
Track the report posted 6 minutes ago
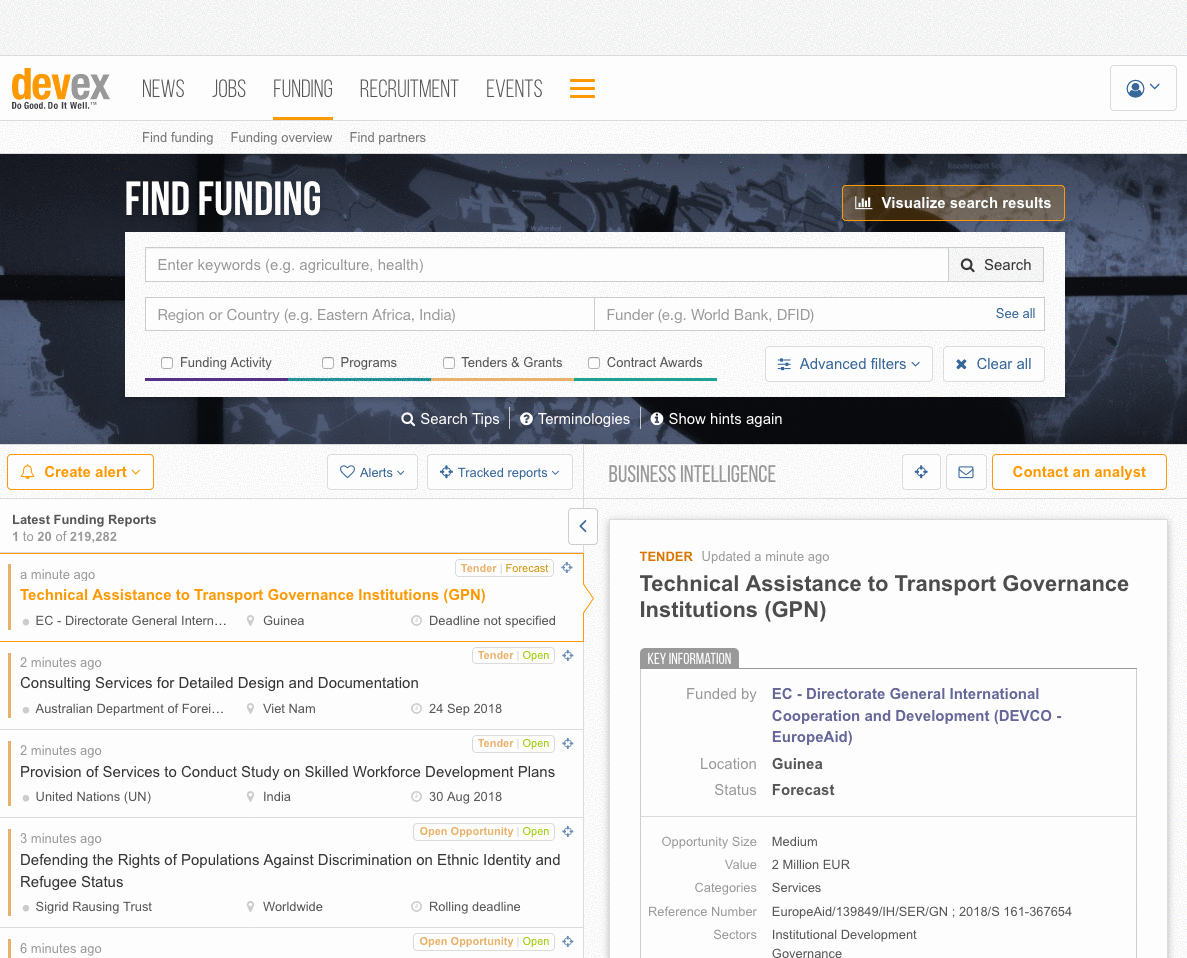click(x=568, y=941)
